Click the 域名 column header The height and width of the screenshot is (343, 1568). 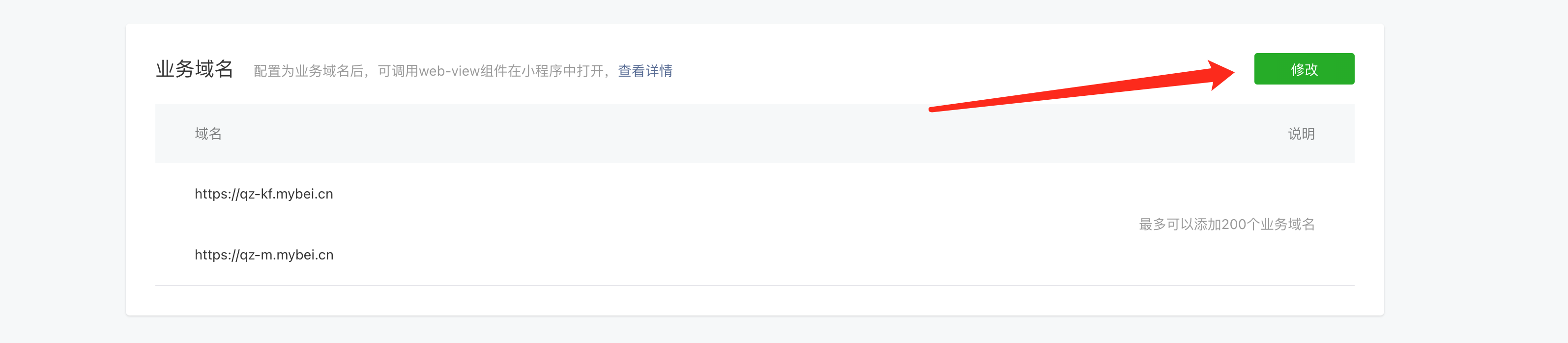[208, 134]
